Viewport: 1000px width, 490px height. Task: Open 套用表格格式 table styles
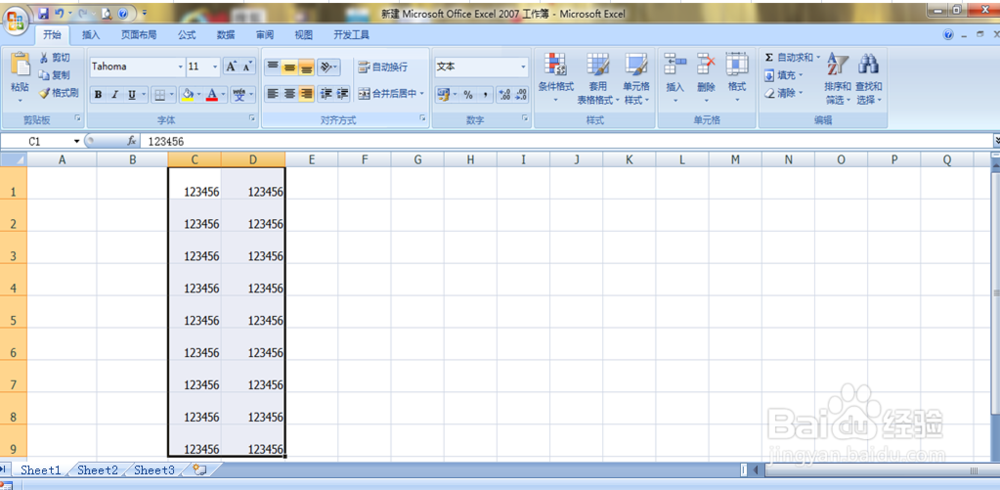(598, 79)
